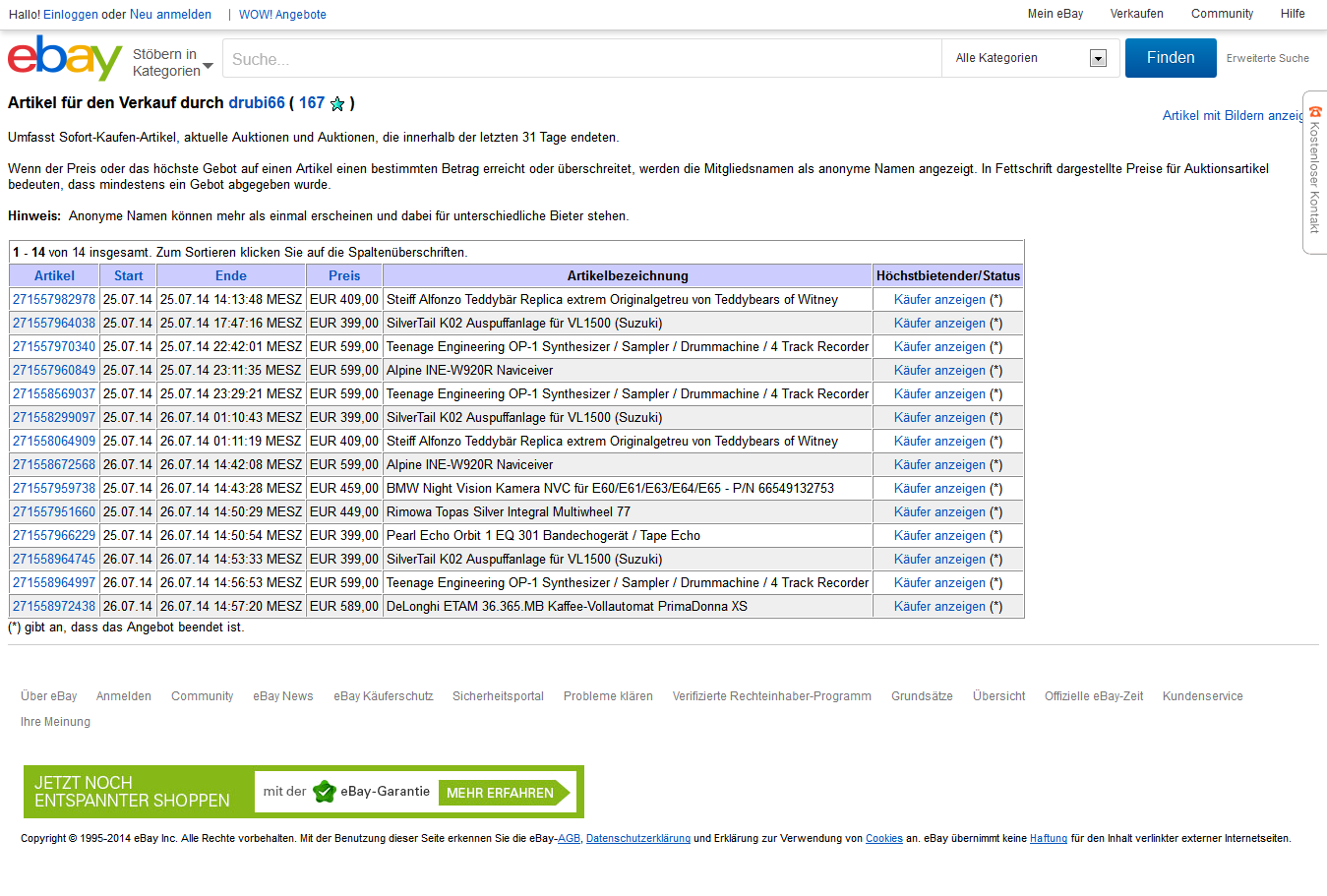Open item 271558964745
The image size is (1327, 896).
tap(54, 559)
